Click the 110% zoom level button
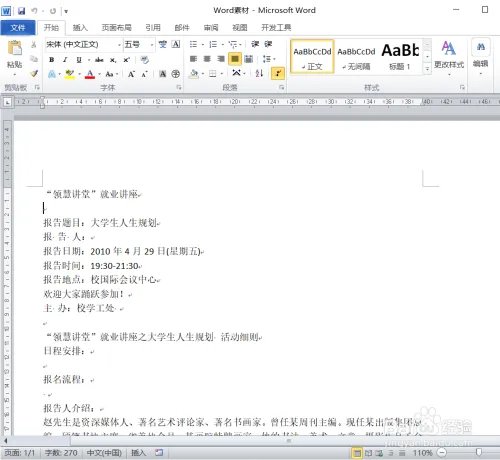The image size is (500, 460). [422, 453]
